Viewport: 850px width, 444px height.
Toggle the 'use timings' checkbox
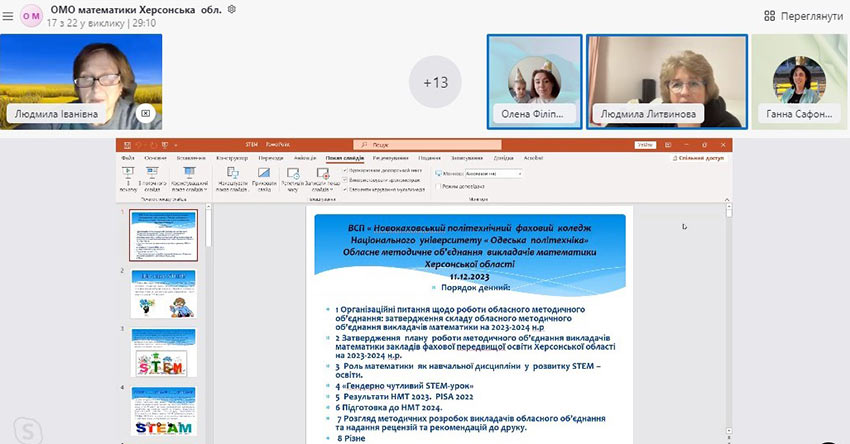[x=346, y=180]
